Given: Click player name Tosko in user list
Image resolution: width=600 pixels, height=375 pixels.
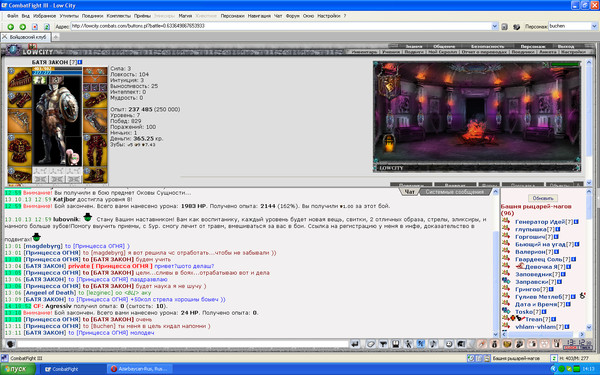Looking at the screenshot, I should (524, 311).
